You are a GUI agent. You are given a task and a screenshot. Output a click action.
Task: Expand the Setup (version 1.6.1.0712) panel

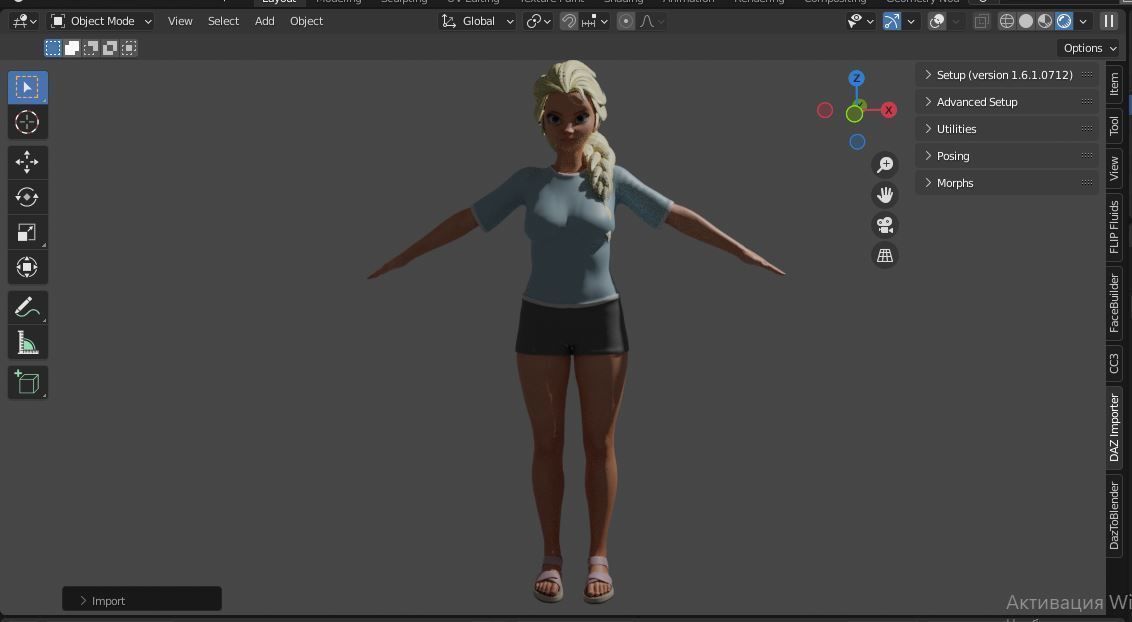pos(1007,75)
